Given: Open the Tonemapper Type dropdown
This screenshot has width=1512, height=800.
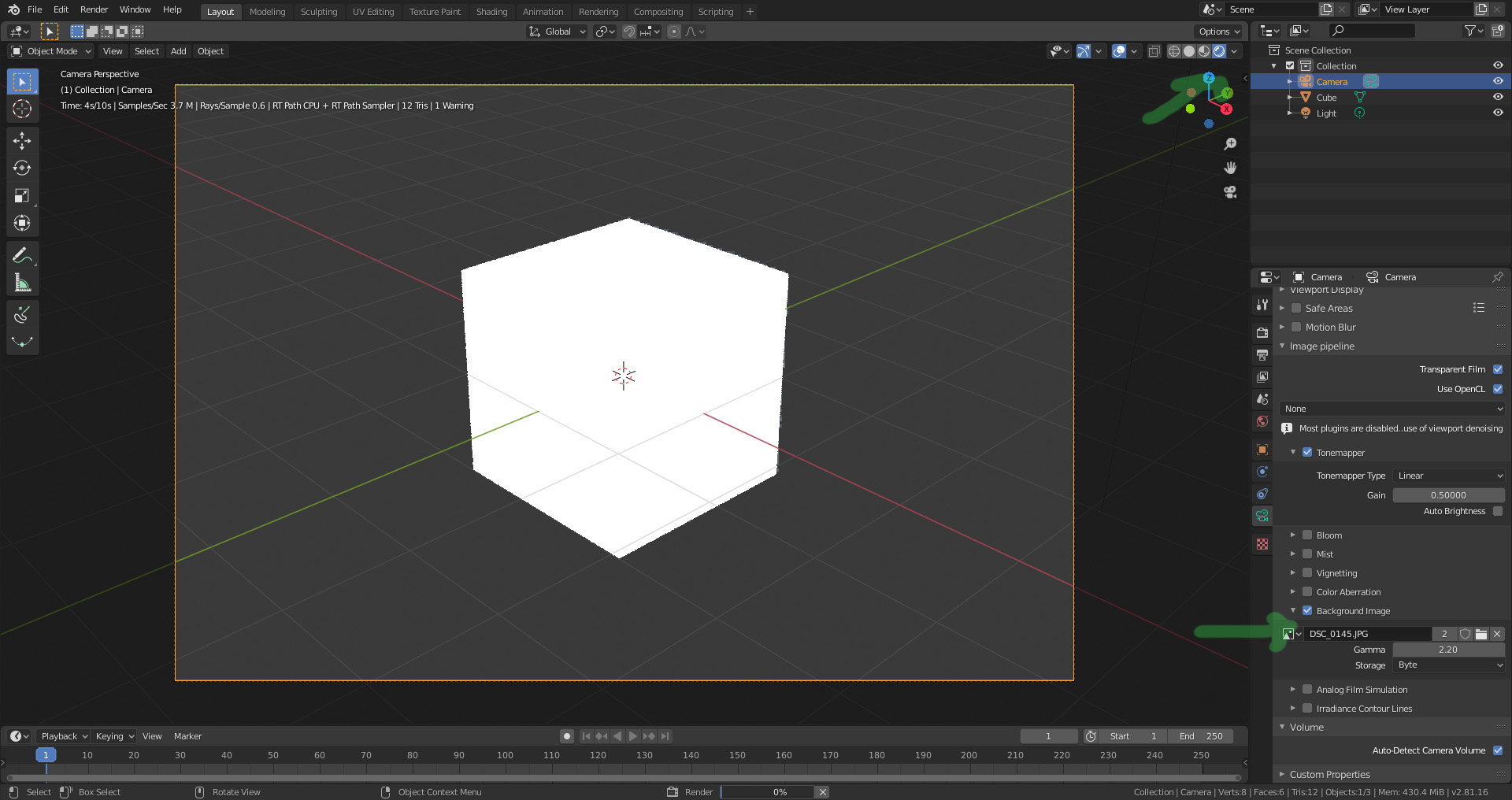Looking at the screenshot, I should (x=1449, y=476).
